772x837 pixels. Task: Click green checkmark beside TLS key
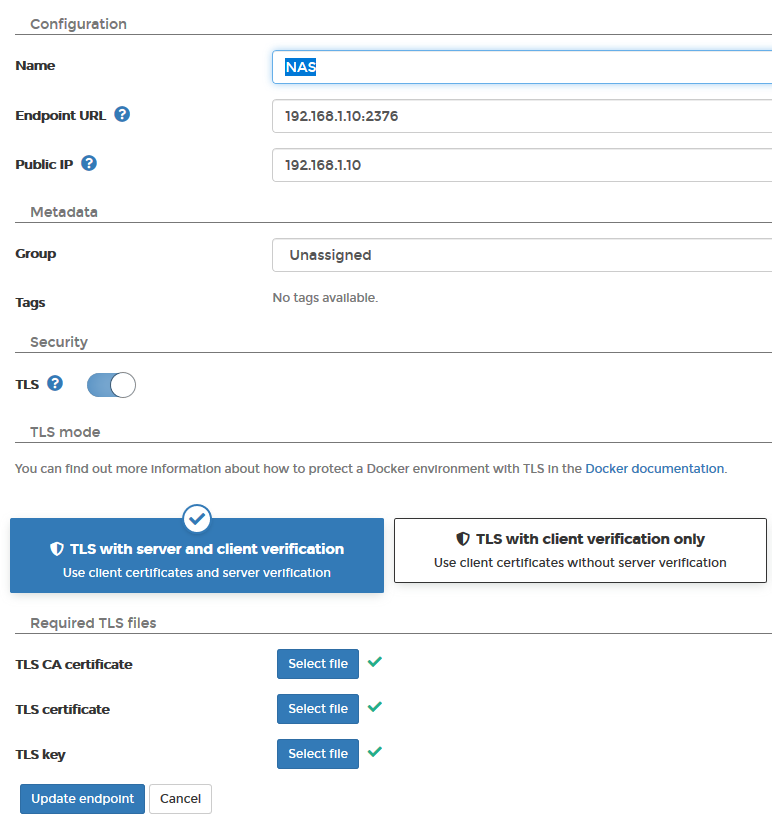pyautogui.click(x=375, y=752)
